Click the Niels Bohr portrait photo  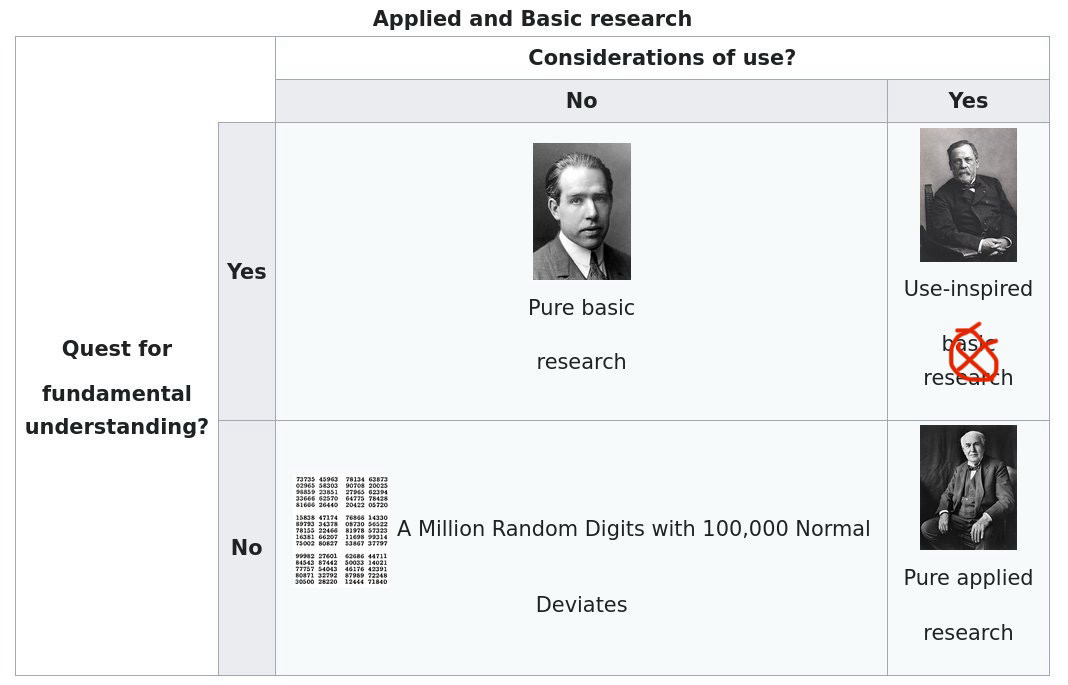581,211
